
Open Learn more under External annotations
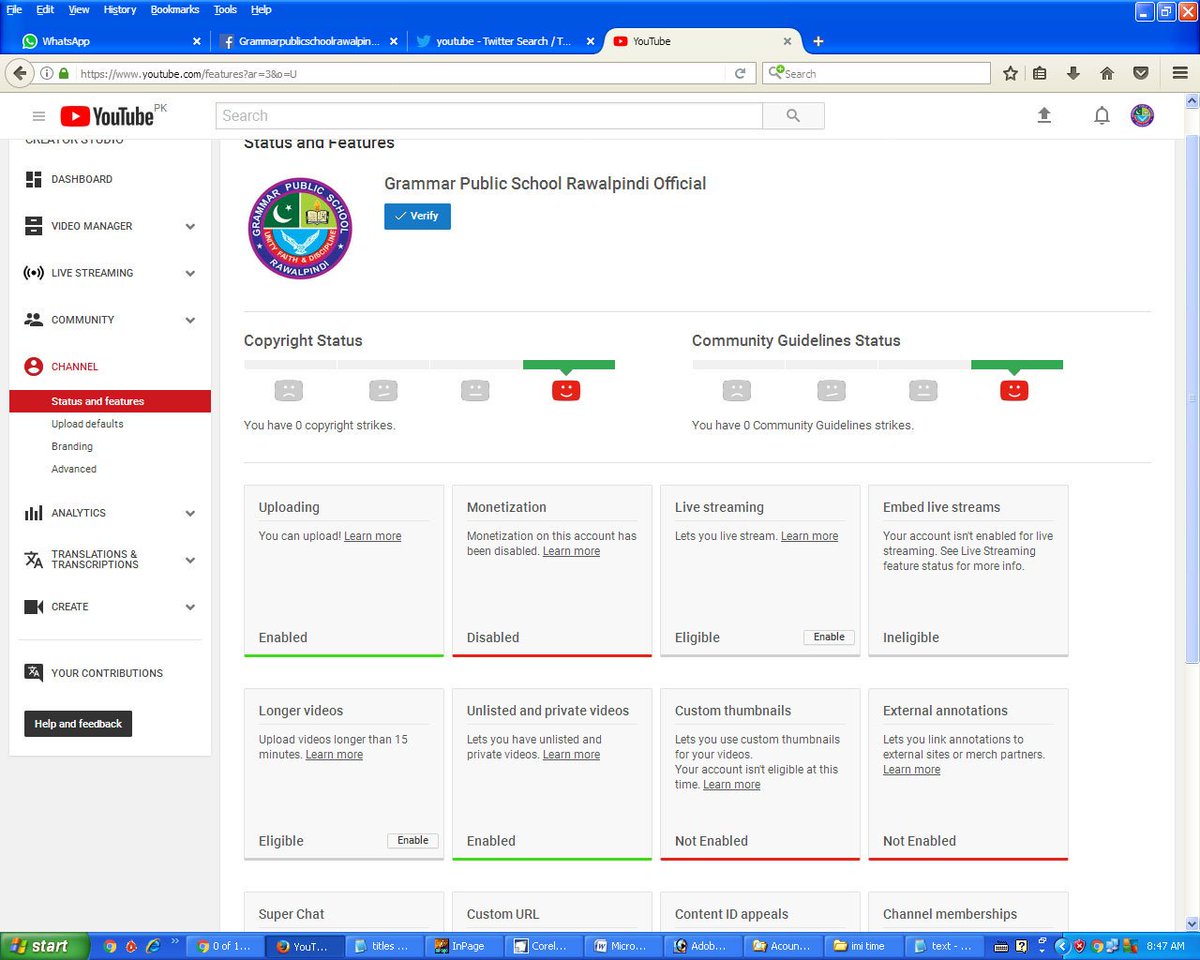coord(911,770)
